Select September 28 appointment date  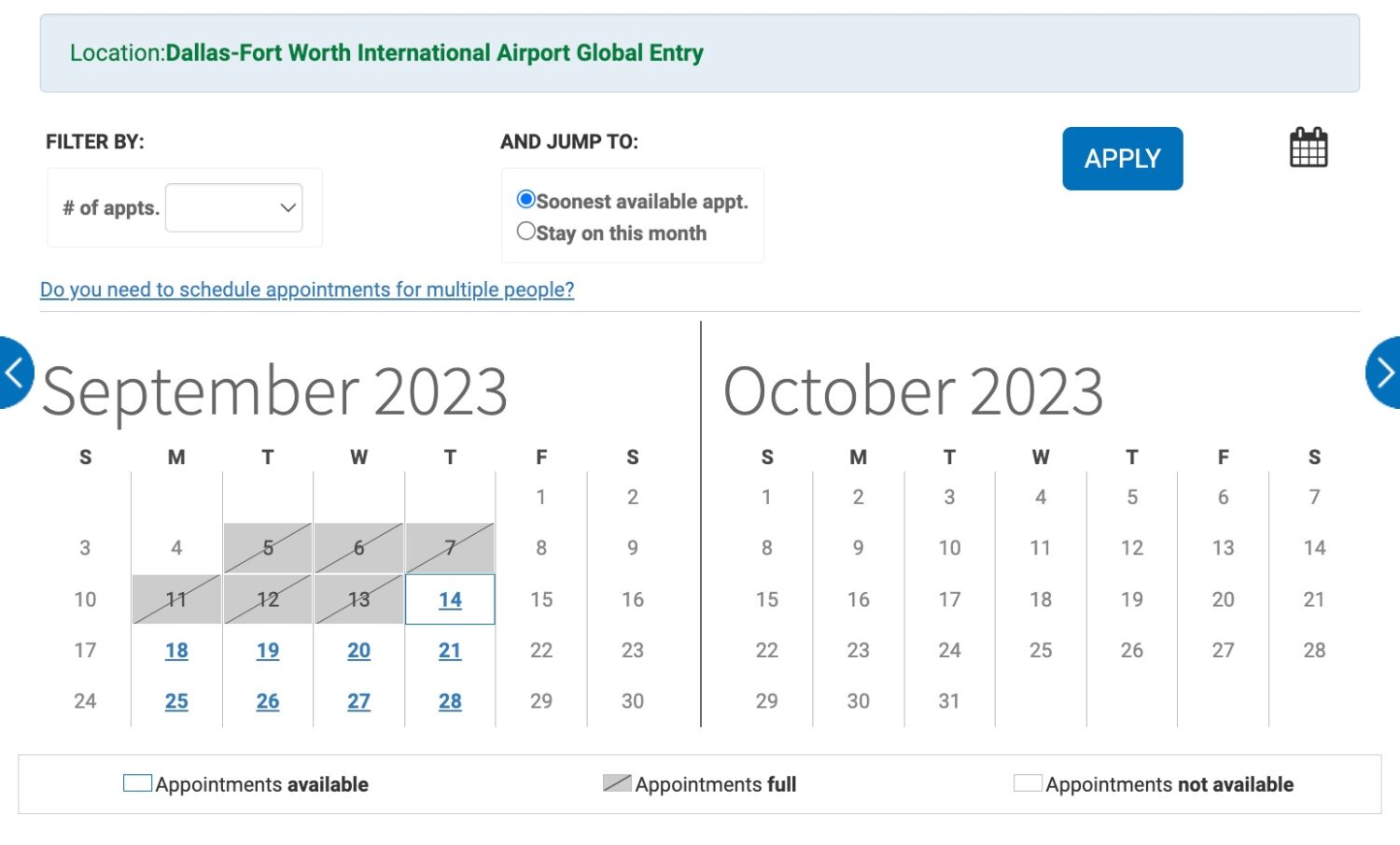coord(450,700)
